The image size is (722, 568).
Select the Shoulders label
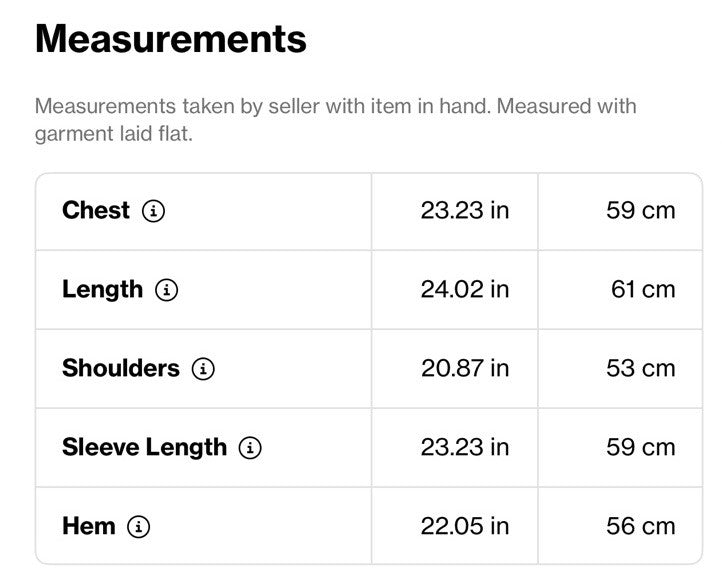coord(121,368)
